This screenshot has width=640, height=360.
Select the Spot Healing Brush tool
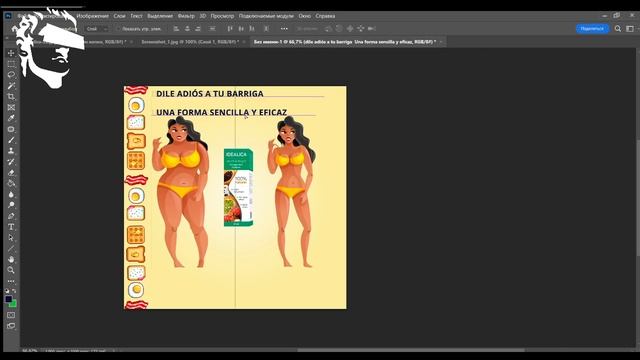coord(11,129)
